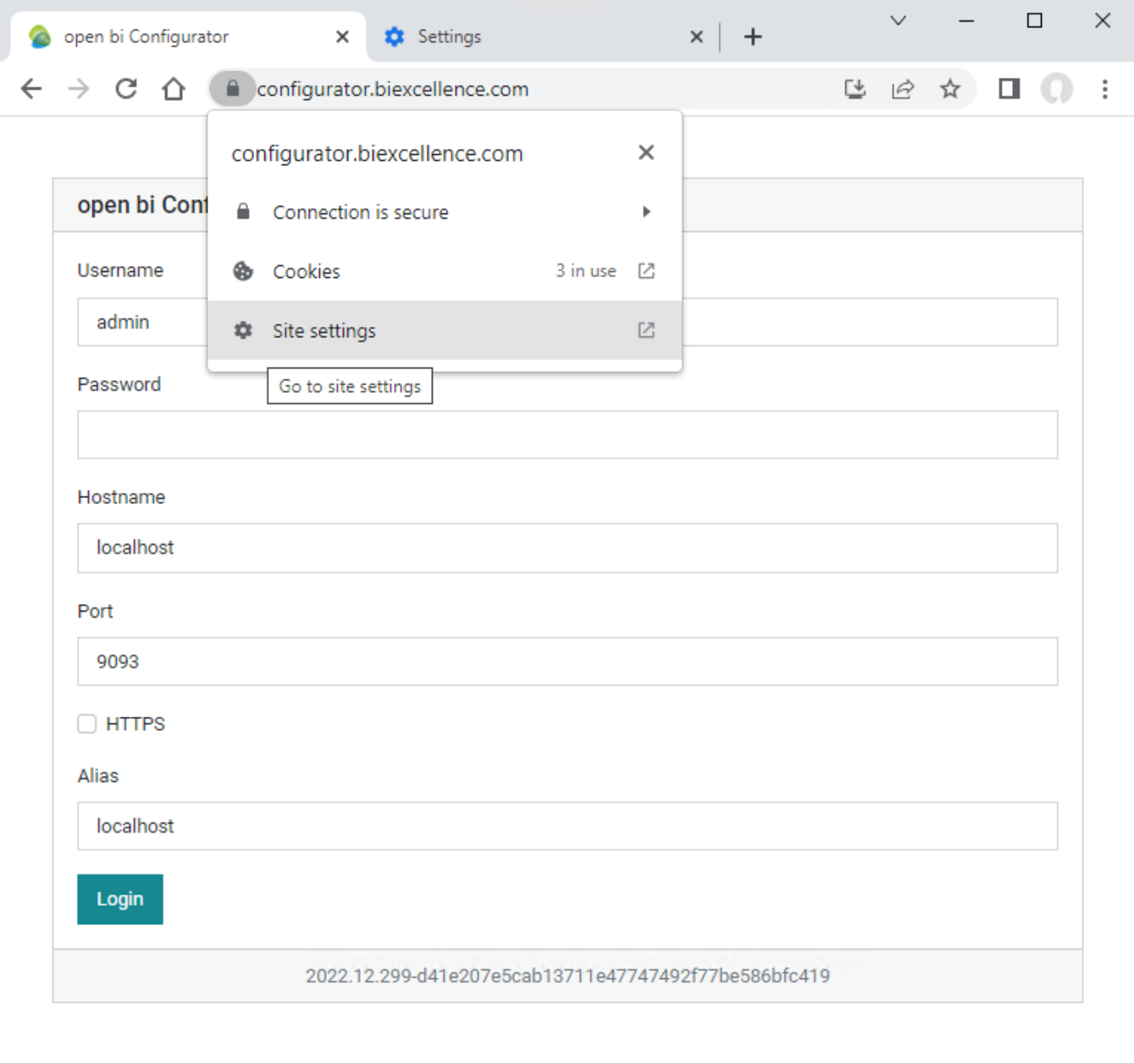The height and width of the screenshot is (1064, 1134).
Task: Click the Hostname field with localhost
Action: (x=567, y=548)
